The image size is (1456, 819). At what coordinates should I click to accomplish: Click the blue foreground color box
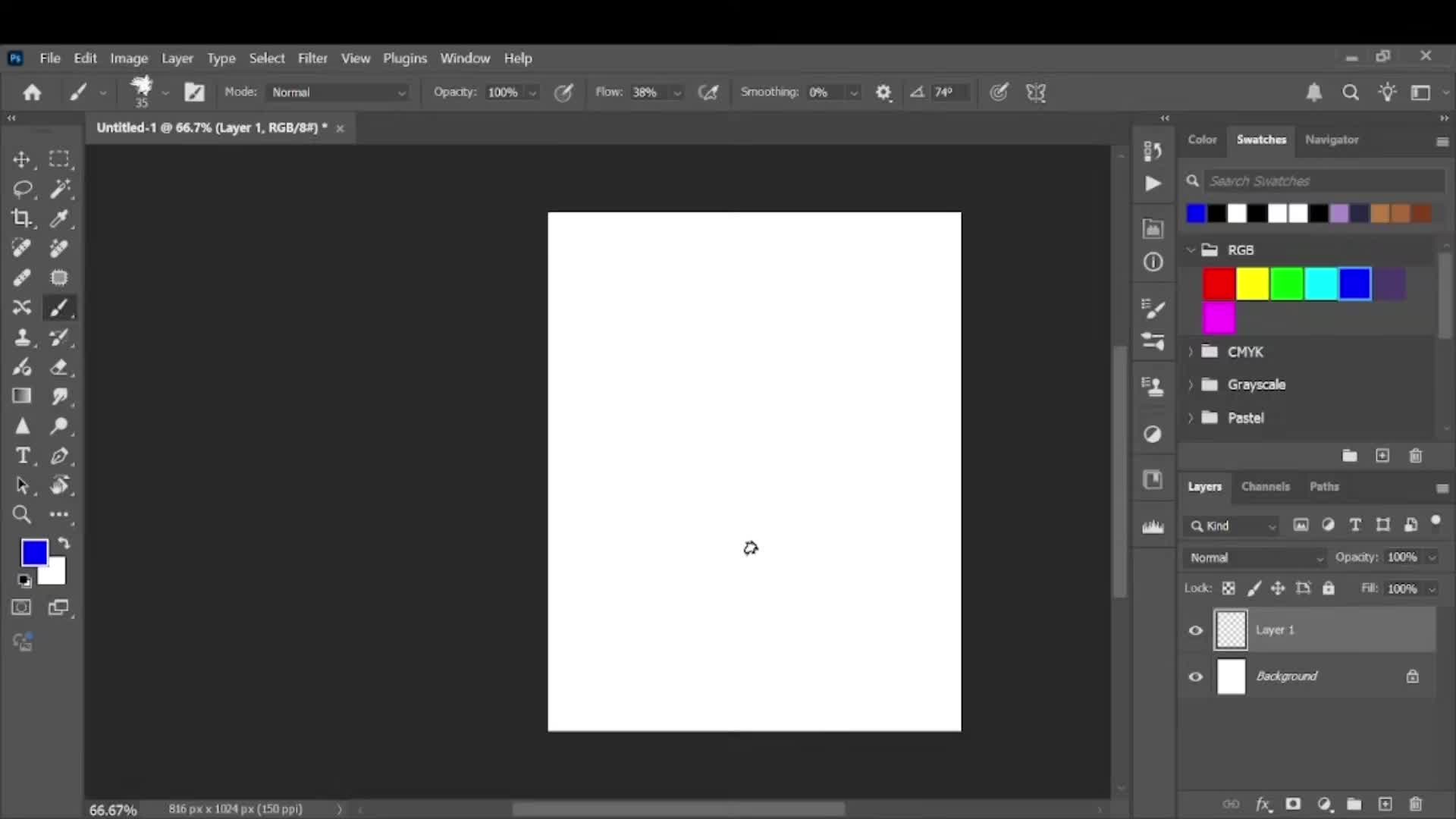(34, 553)
